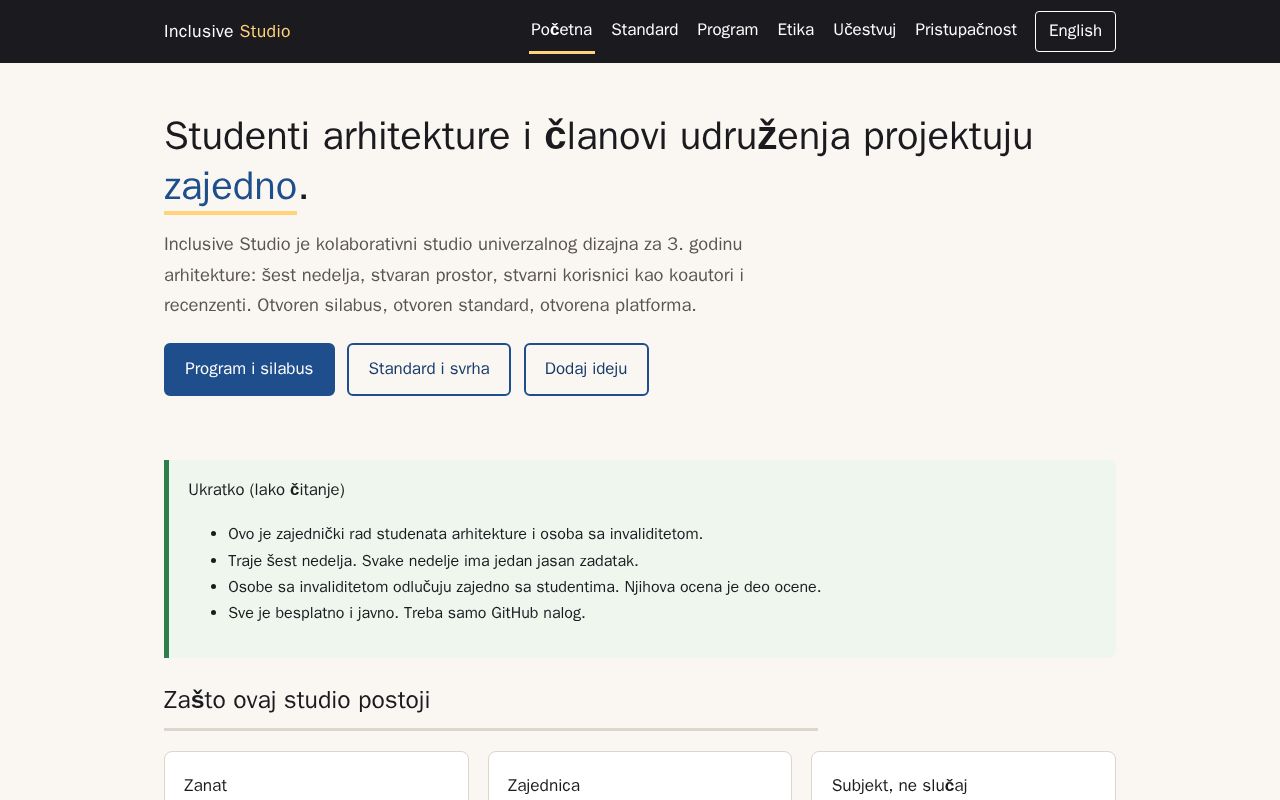
Task: Click the highlighted word 'zajedno' in heading
Action: (x=231, y=187)
